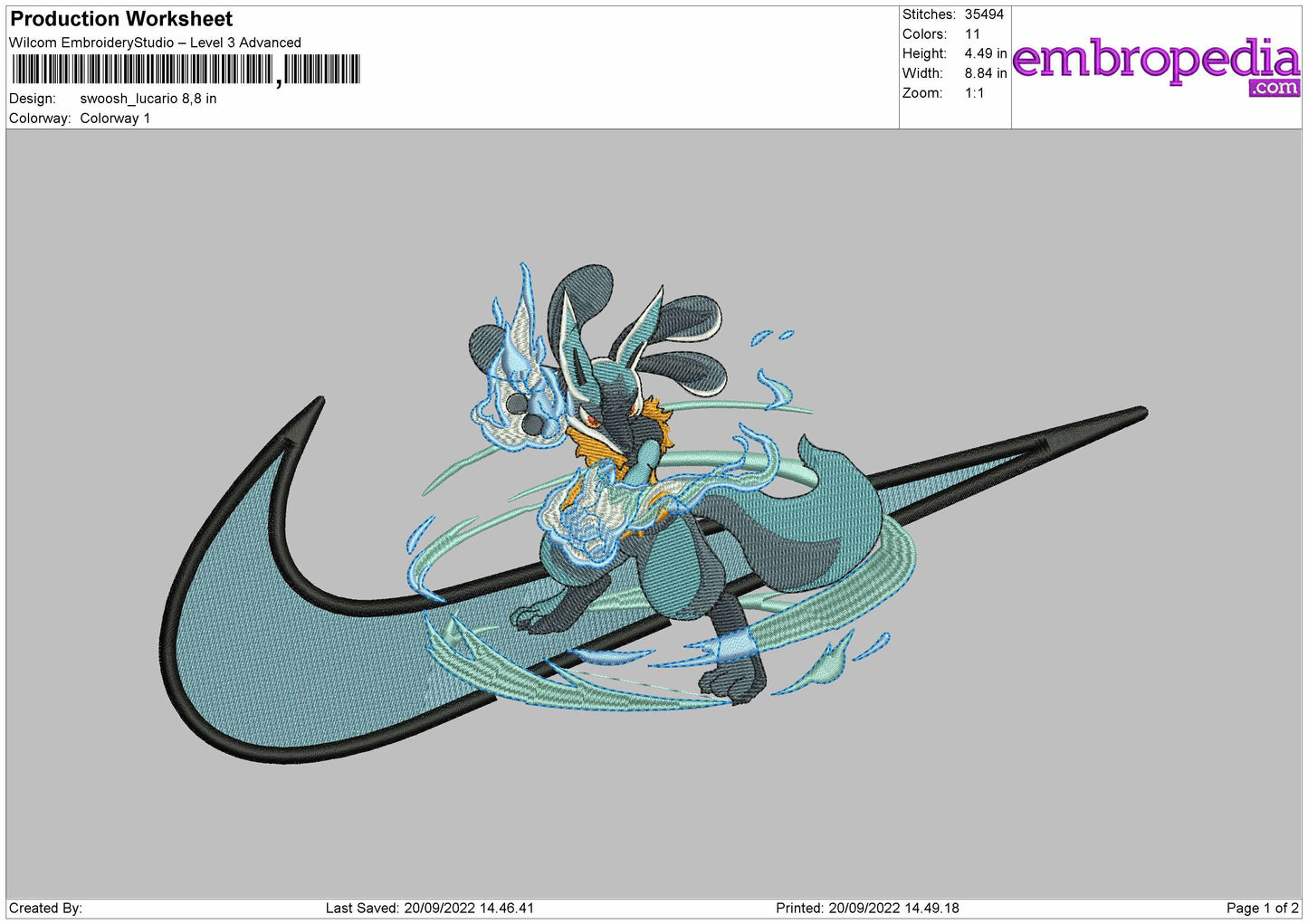
Task: Click the Page 1 of 2 indicator
Action: [x=1262, y=908]
